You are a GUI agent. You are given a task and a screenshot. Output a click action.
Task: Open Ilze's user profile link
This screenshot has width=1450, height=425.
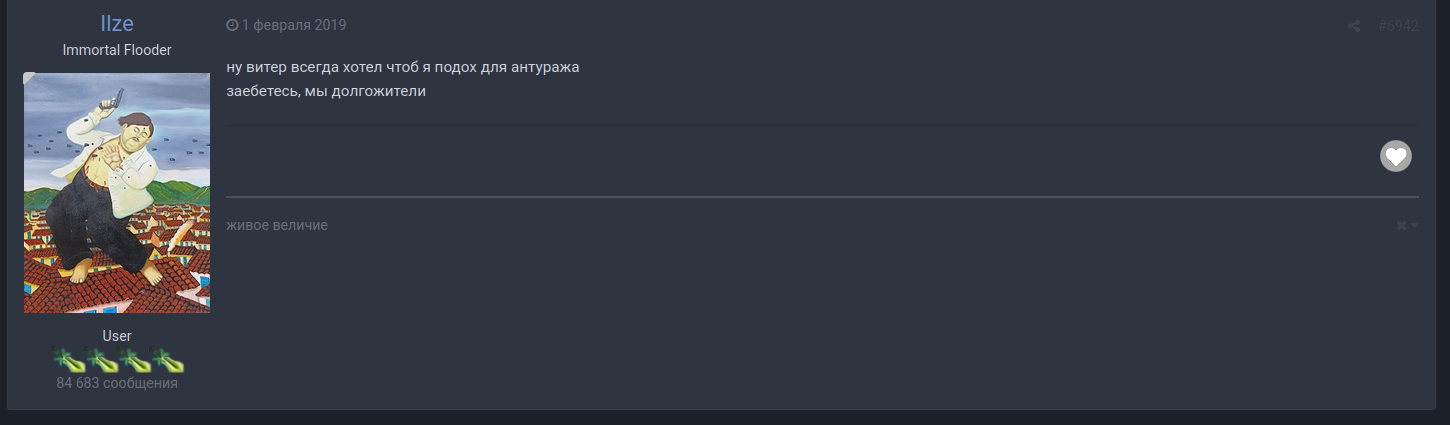pyautogui.click(x=117, y=25)
